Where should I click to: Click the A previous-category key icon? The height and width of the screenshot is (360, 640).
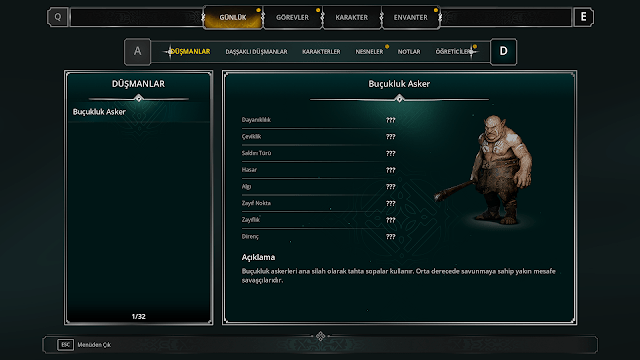click(138, 51)
